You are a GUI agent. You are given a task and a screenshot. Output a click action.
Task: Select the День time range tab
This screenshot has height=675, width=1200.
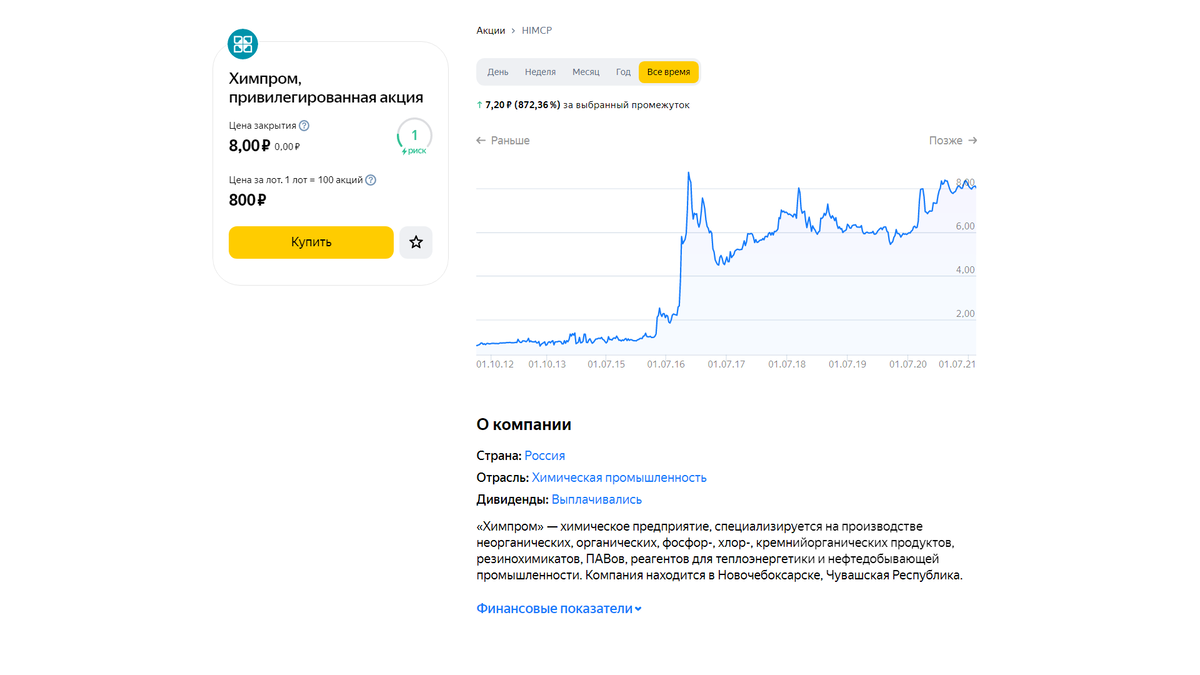click(x=498, y=72)
